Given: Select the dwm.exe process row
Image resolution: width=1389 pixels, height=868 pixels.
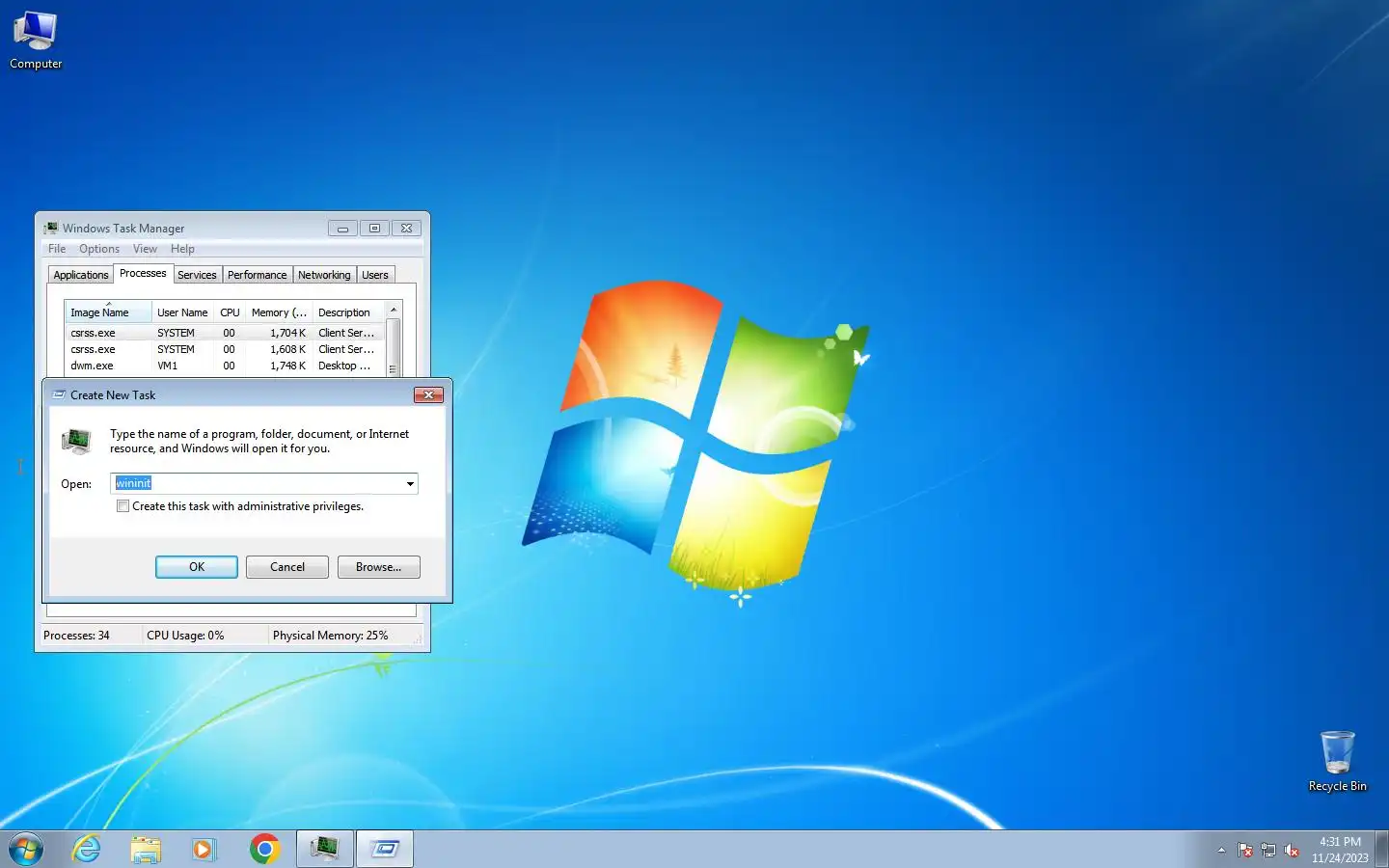Looking at the screenshot, I should click(225, 366).
